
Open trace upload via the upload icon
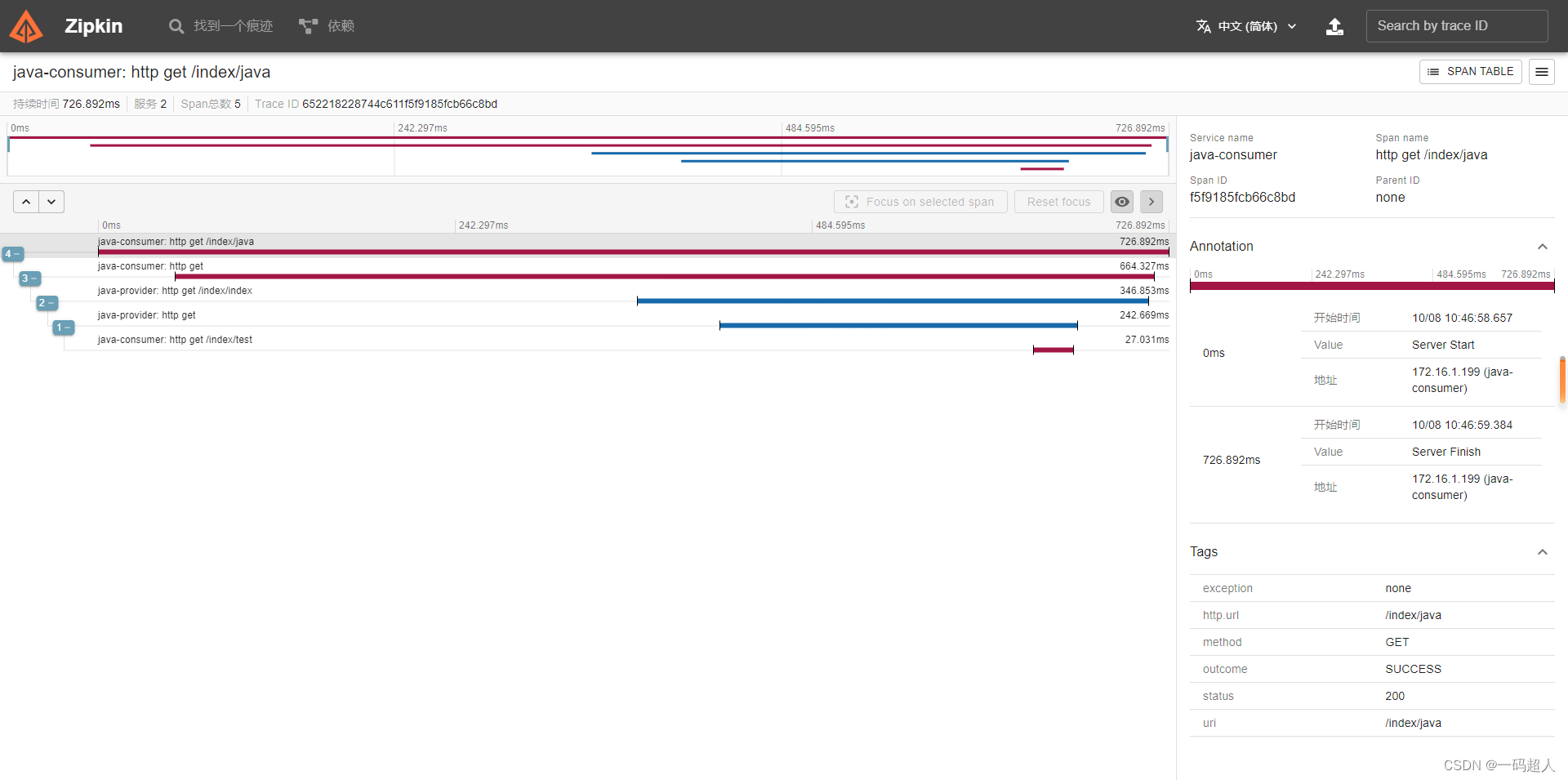point(1334,26)
